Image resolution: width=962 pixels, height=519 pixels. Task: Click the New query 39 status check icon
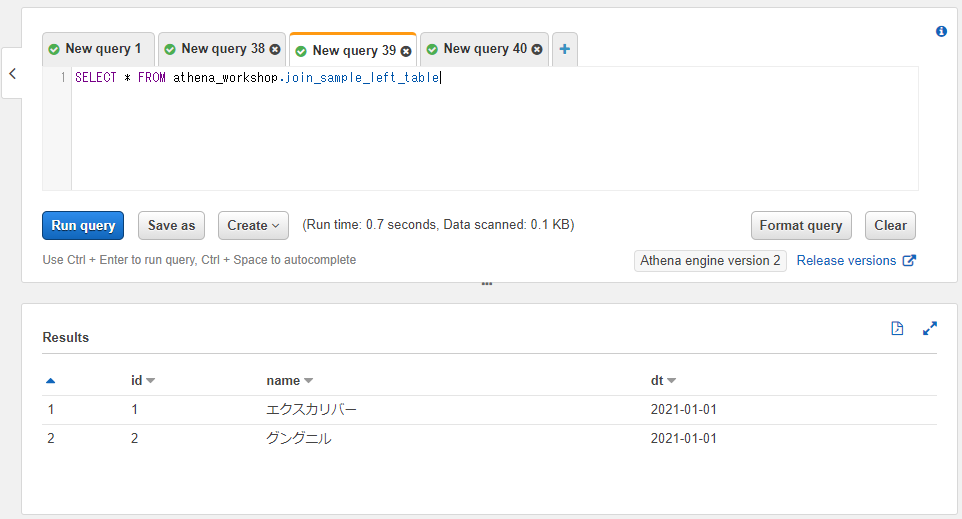coord(301,51)
